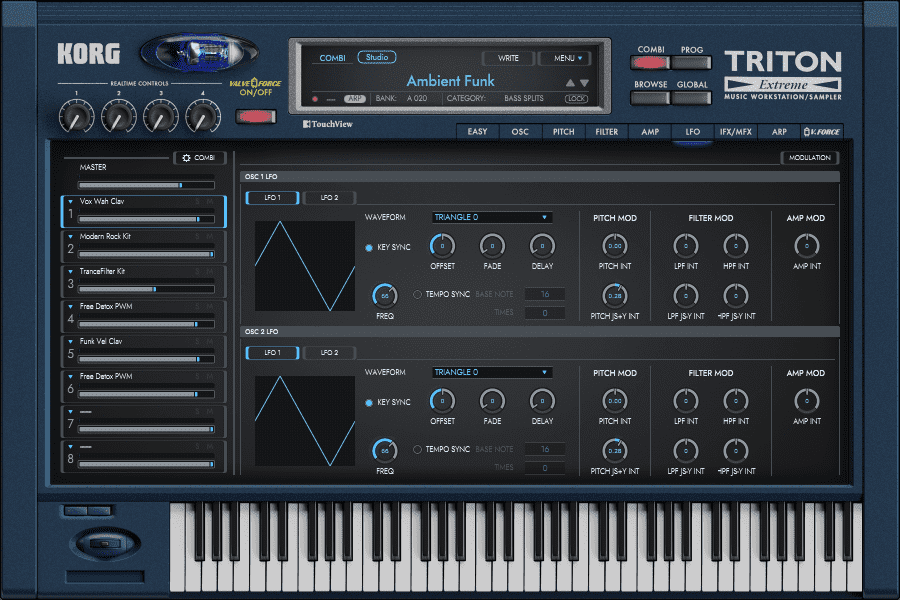Select LFO 2 tab in OSC 1 LFO

point(329,198)
